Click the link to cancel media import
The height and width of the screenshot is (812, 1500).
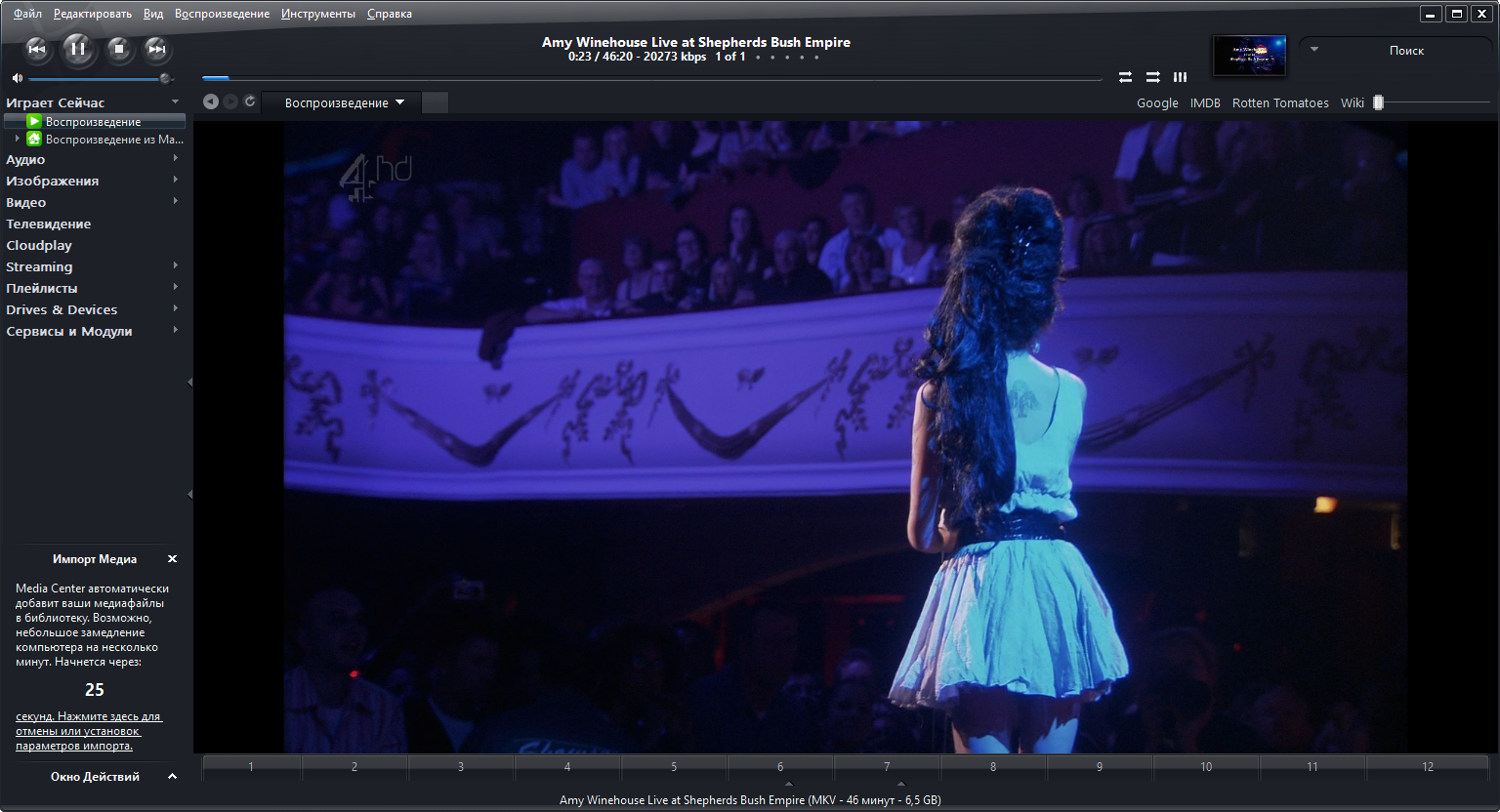tap(88, 731)
